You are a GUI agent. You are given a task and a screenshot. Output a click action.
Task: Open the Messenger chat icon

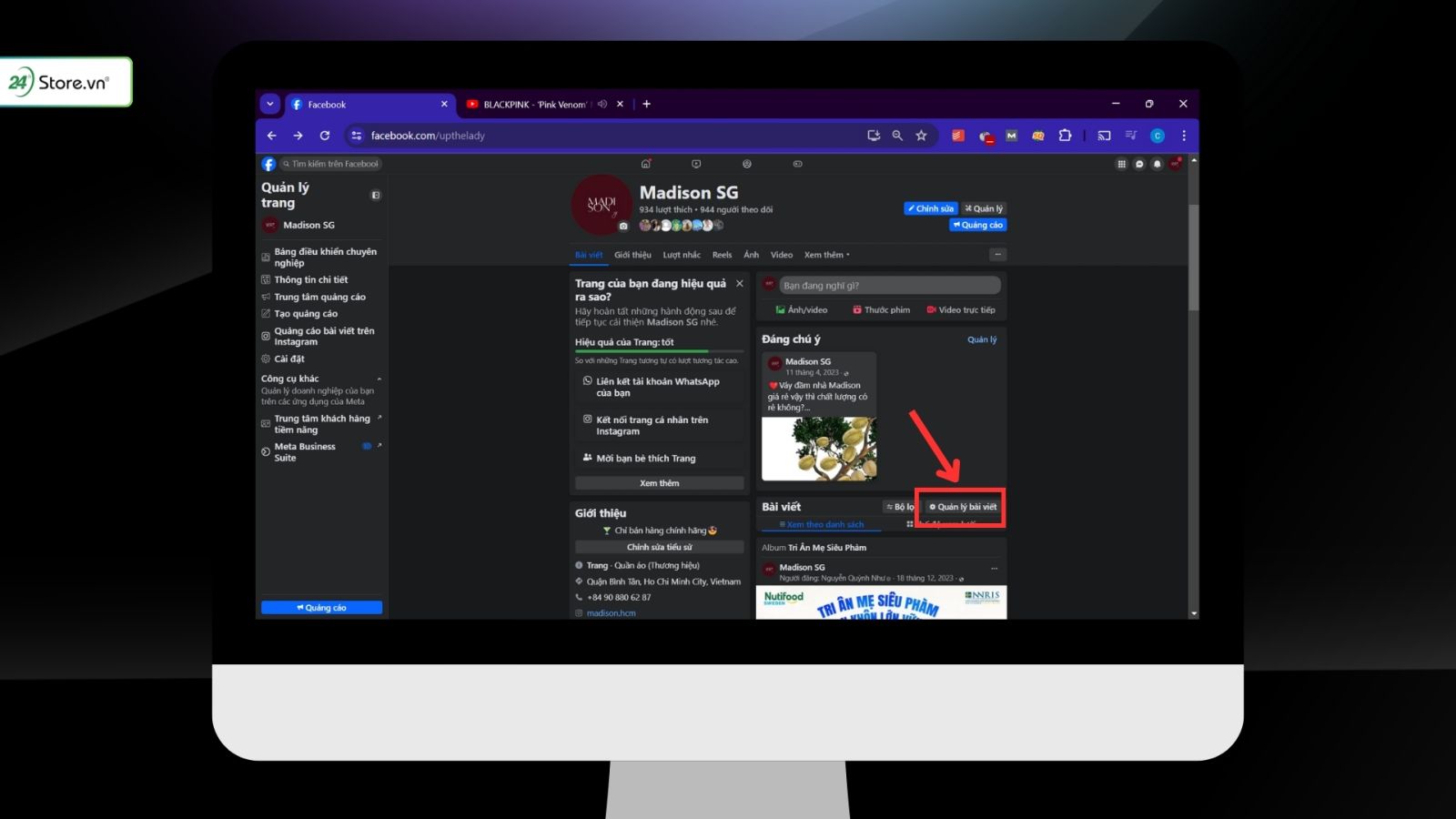[1139, 164]
